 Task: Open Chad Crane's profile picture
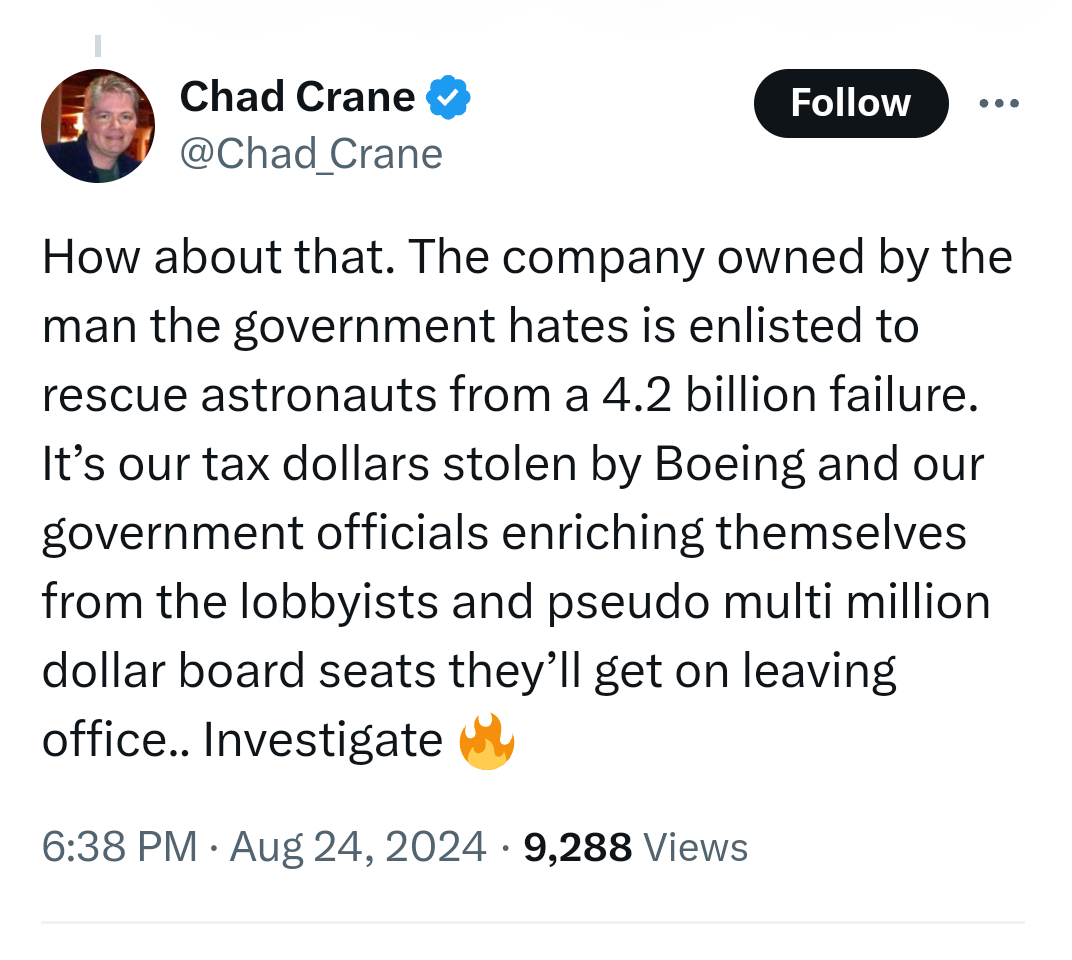click(x=98, y=126)
